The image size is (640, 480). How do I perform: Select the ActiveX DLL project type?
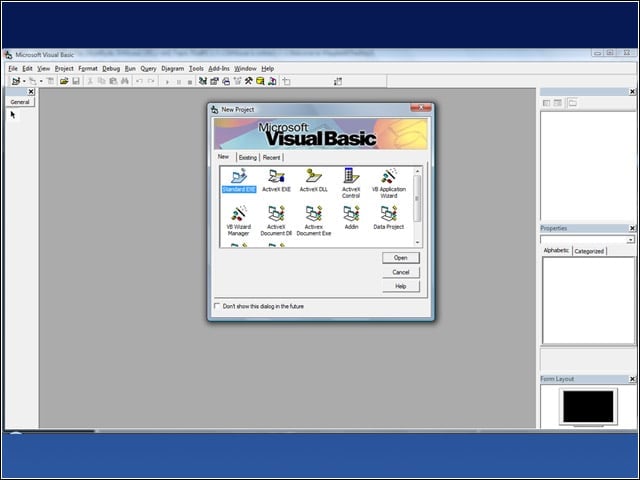point(313,180)
